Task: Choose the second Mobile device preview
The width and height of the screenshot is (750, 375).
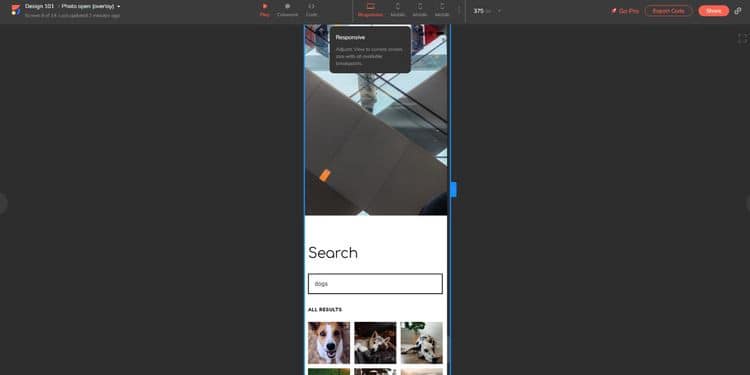Action: click(x=420, y=10)
